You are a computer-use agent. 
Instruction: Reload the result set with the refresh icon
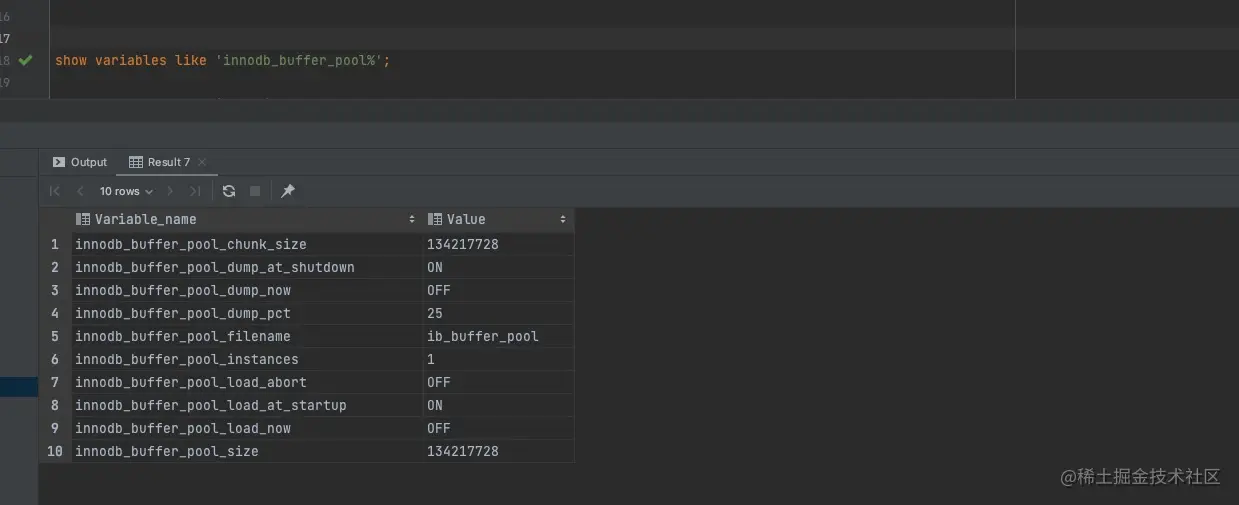(229, 191)
